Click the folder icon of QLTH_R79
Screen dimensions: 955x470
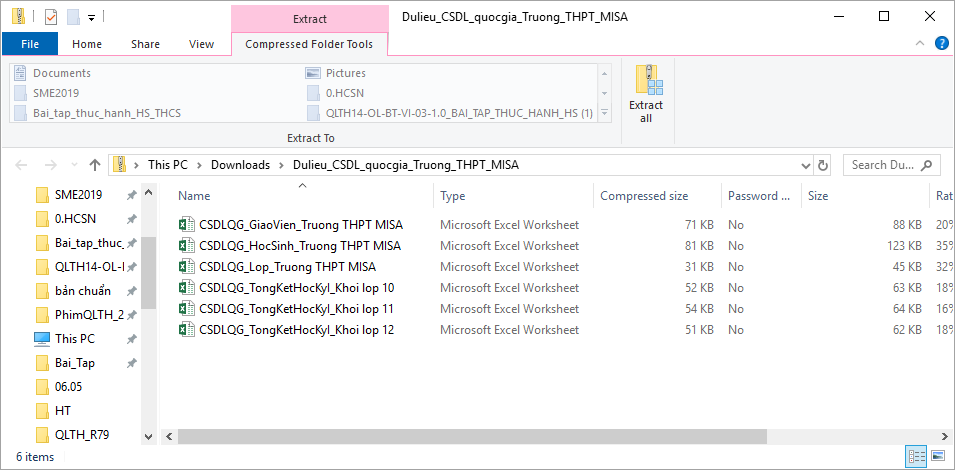click(x=42, y=435)
